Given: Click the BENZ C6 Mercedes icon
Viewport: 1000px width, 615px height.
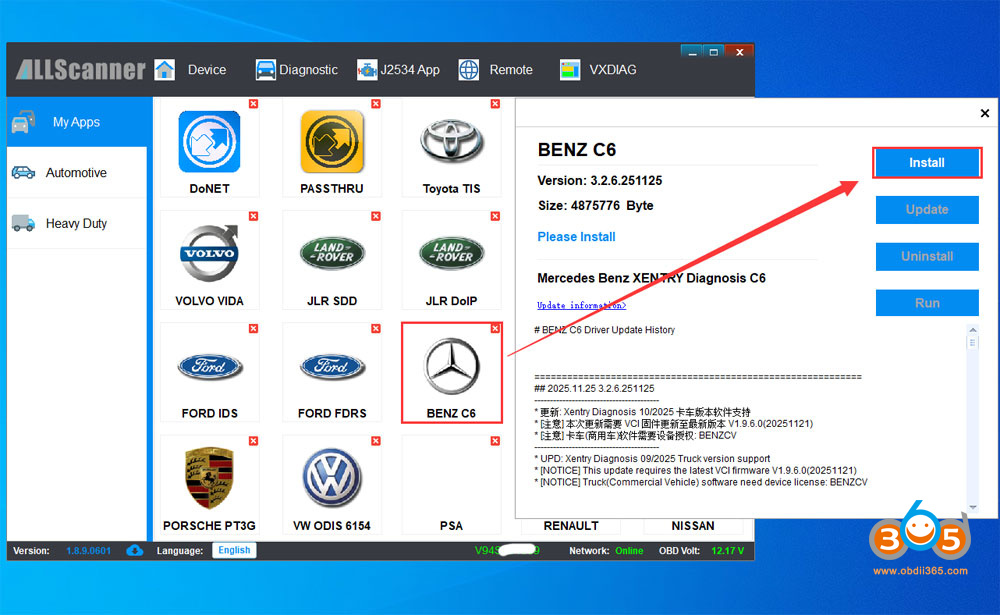Looking at the screenshot, I should tap(452, 366).
